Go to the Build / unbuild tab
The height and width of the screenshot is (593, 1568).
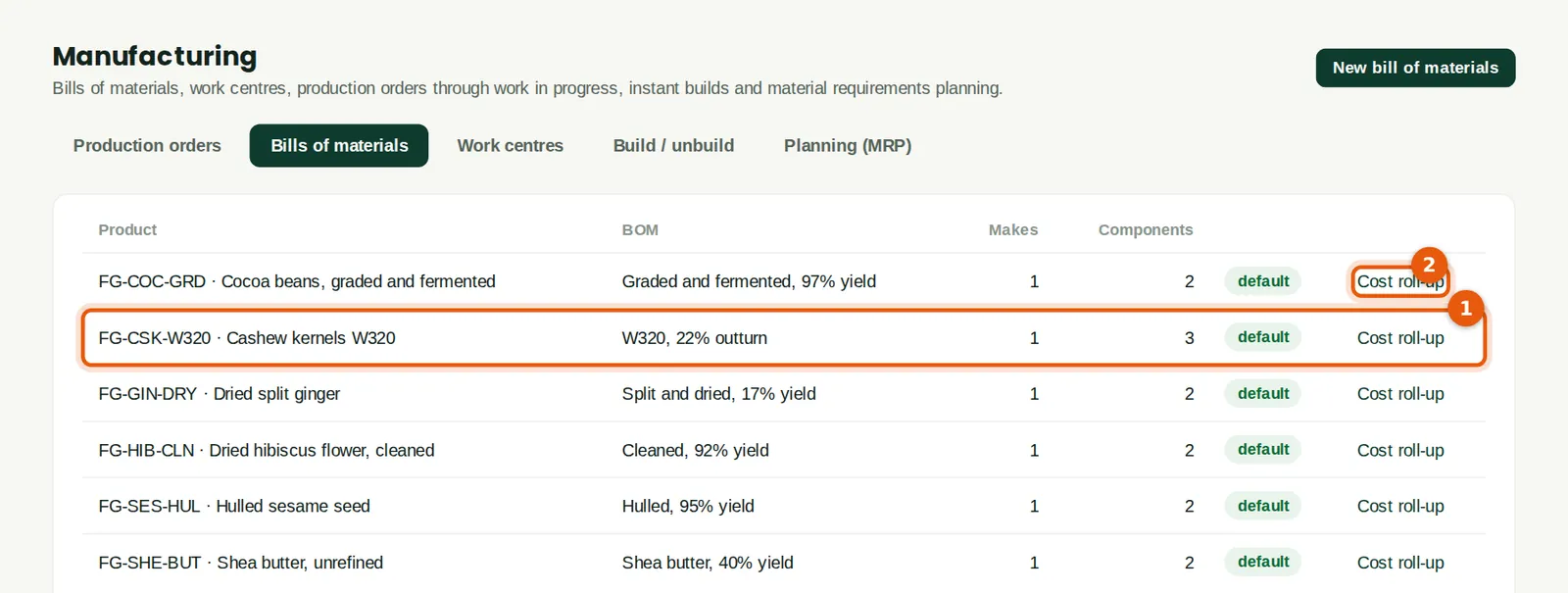pos(673,145)
